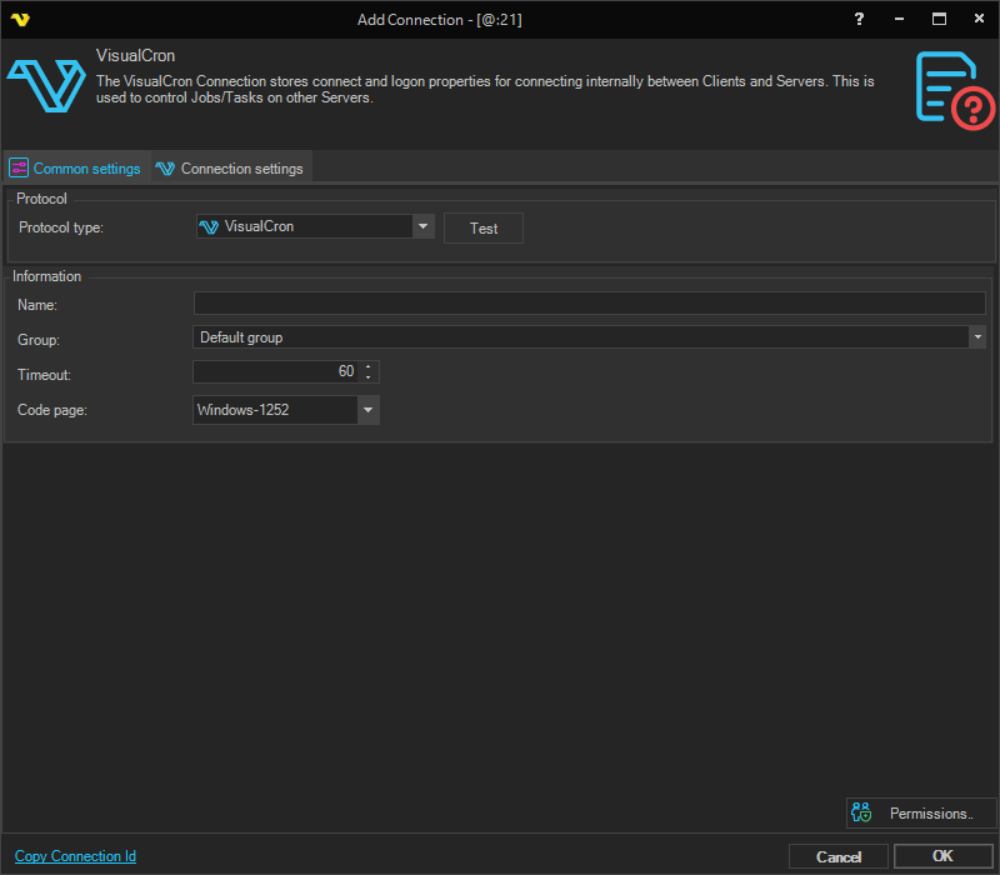Viewport: 1000px width, 875px height.
Task: Confirm with the OK button
Action: 943,856
